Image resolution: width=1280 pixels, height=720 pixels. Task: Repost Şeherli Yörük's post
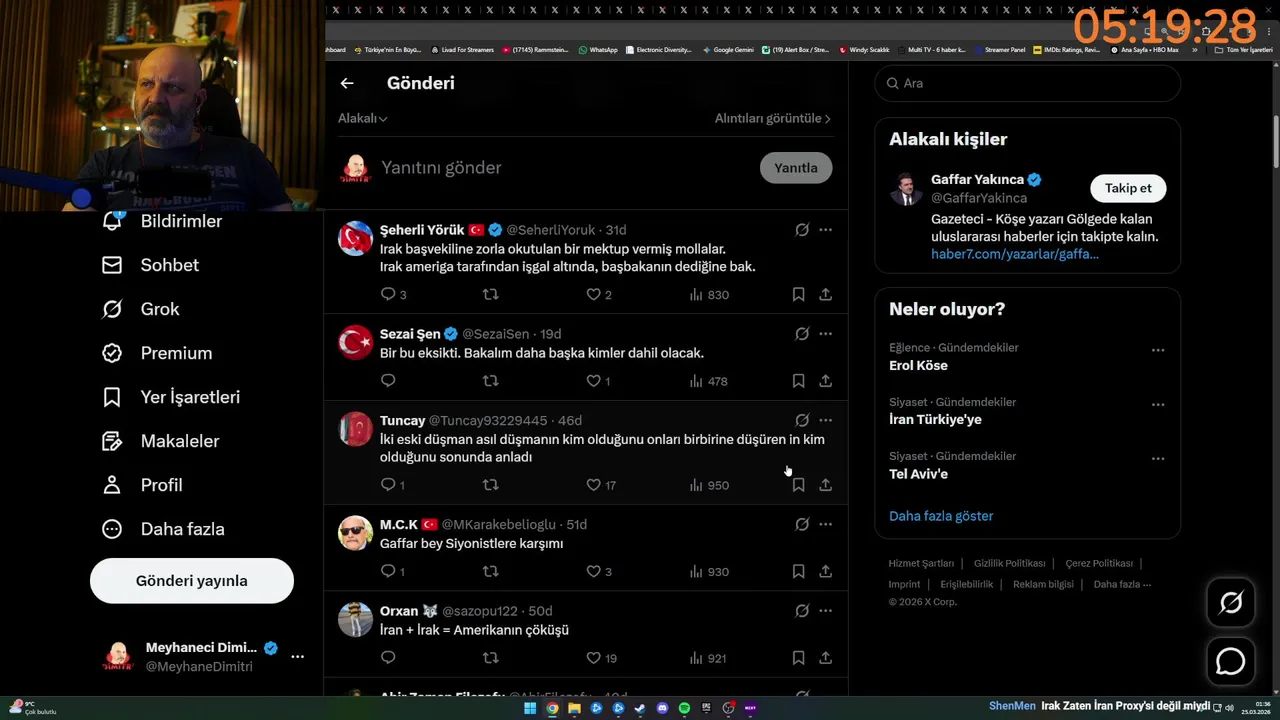click(490, 294)
